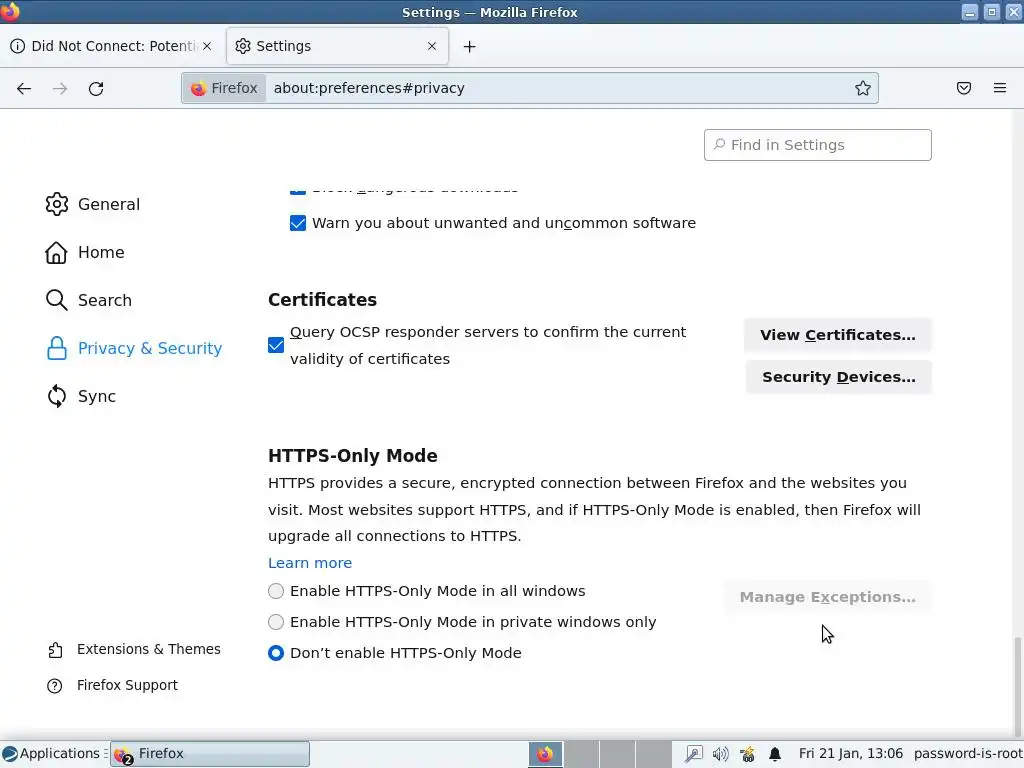Click the forward navigation arrow
This screenshot has width=1024, height=768.
(x=60, y=88)
